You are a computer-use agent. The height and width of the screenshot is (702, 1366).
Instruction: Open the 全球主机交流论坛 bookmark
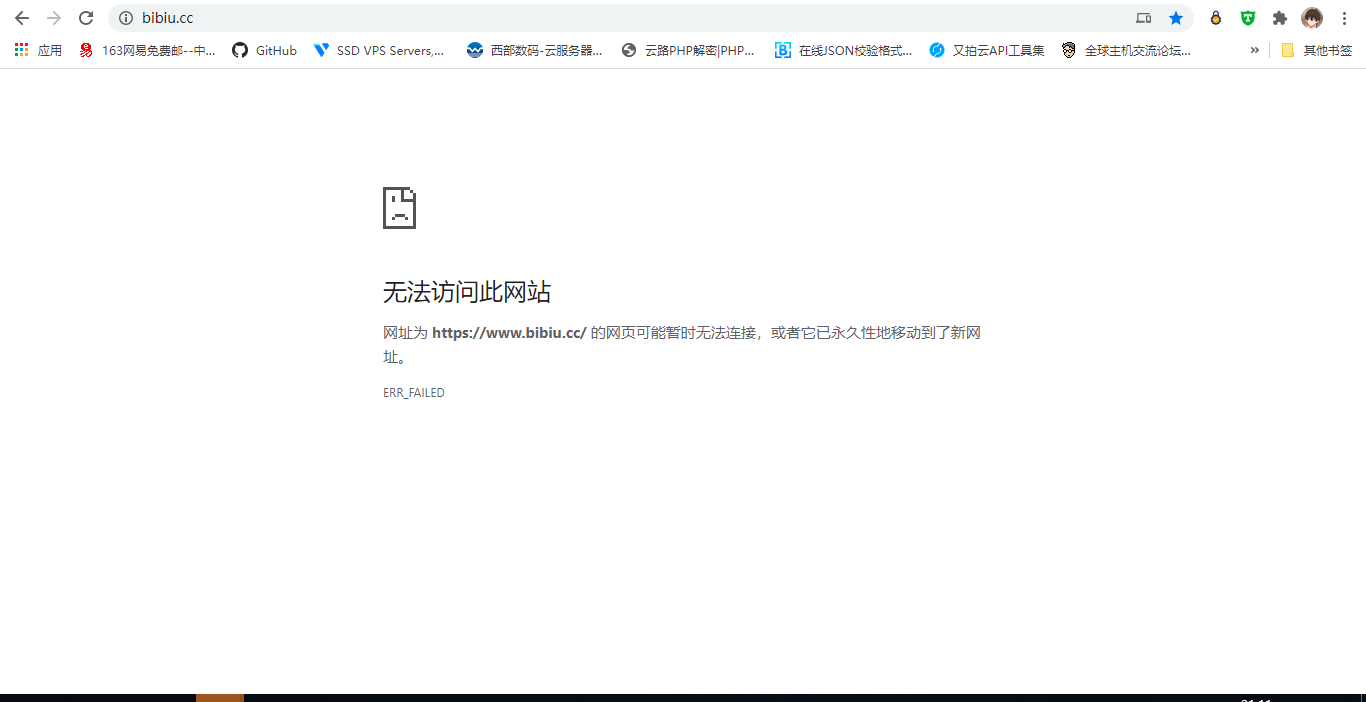(1127, 50)
